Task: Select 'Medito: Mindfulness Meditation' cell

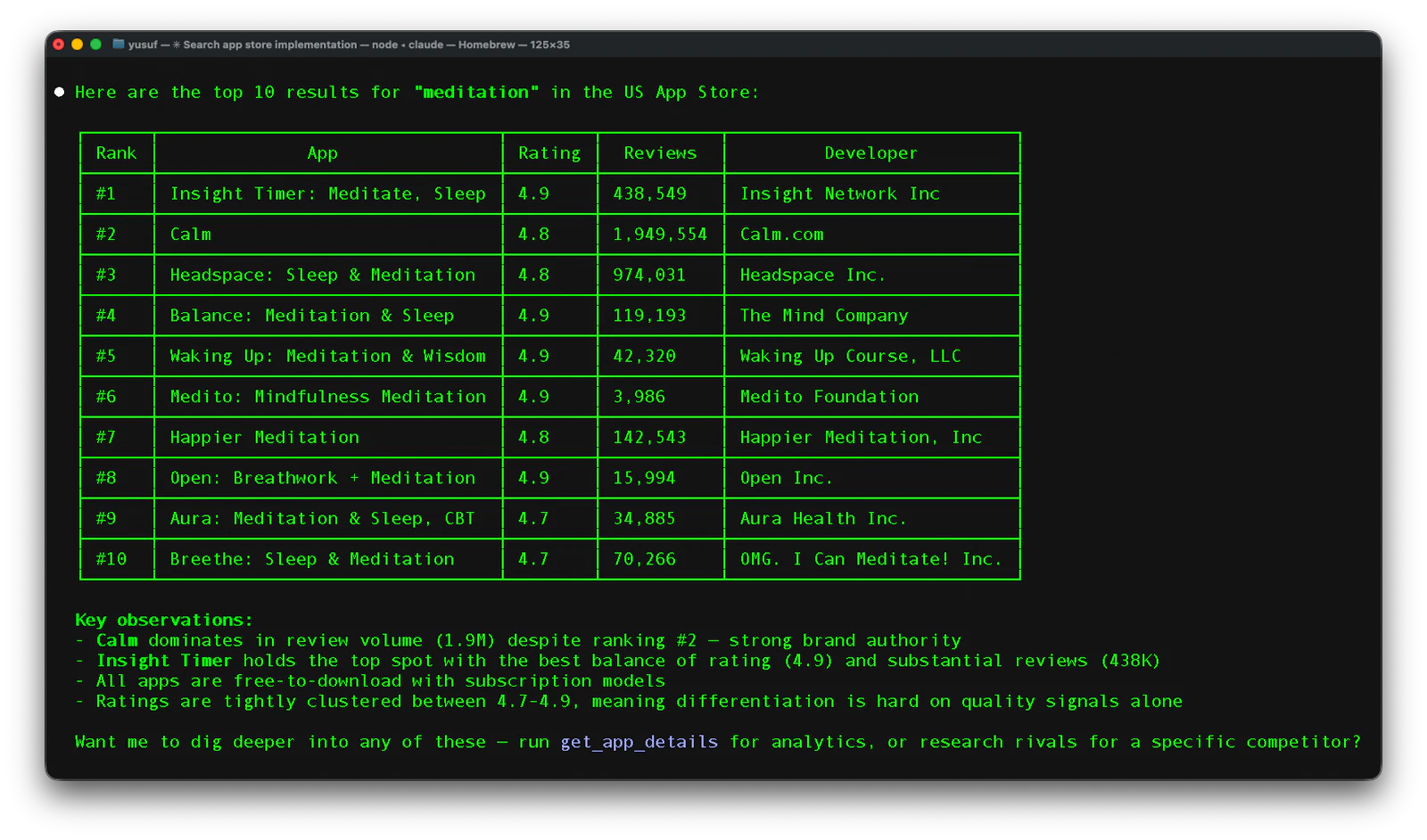Action: coord(328,397)
